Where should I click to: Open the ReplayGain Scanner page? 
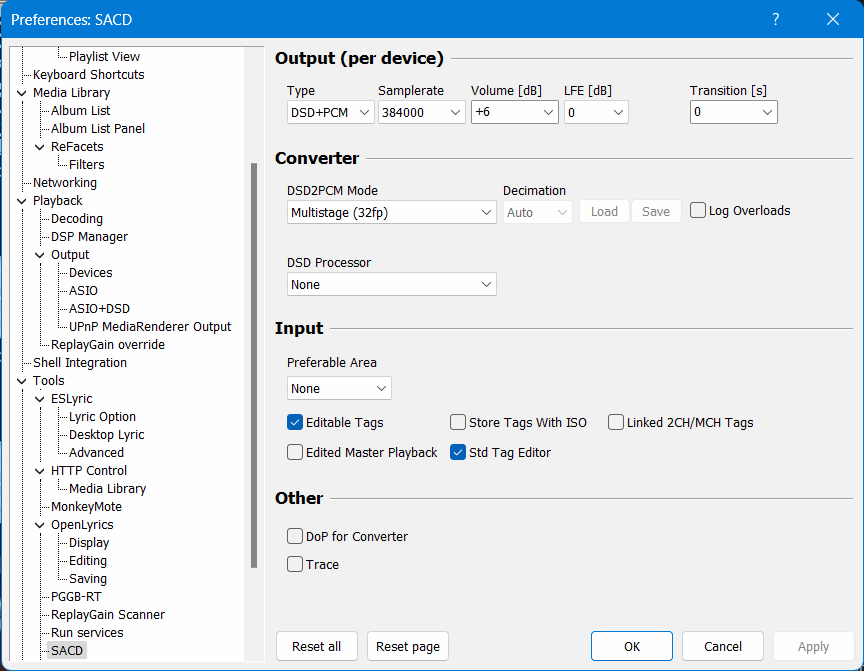click(108, 615)
